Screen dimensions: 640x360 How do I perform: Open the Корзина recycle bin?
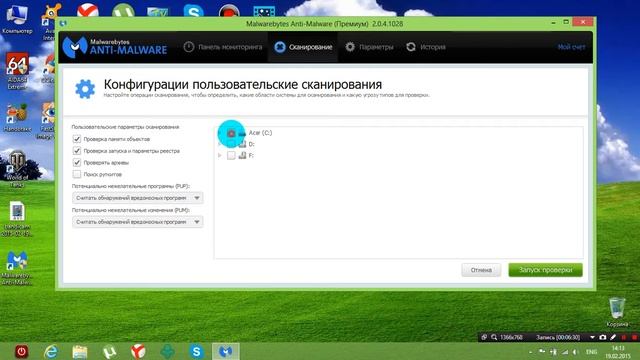click(x=617, y=312)
